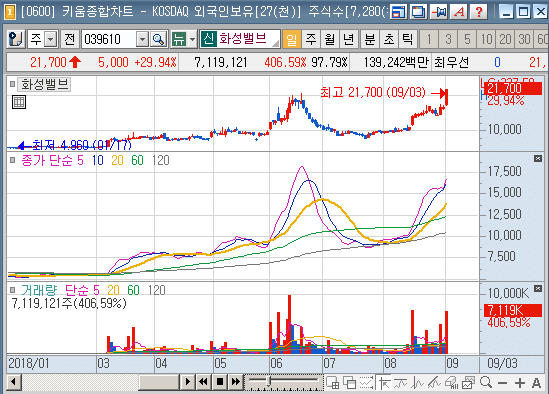Close the volume panel with its X
Viewport: 549px width, 394px height.
(x=538, y=289)
